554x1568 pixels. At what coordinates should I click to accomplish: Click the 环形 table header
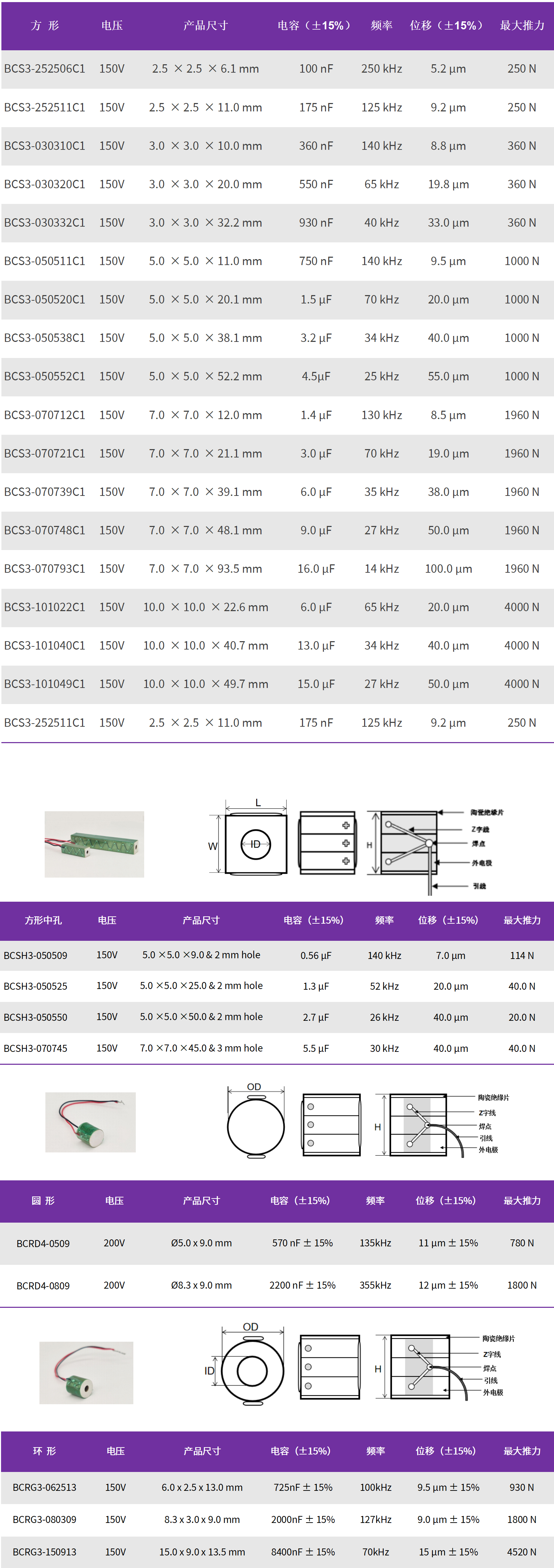[x=44, y=1451]
